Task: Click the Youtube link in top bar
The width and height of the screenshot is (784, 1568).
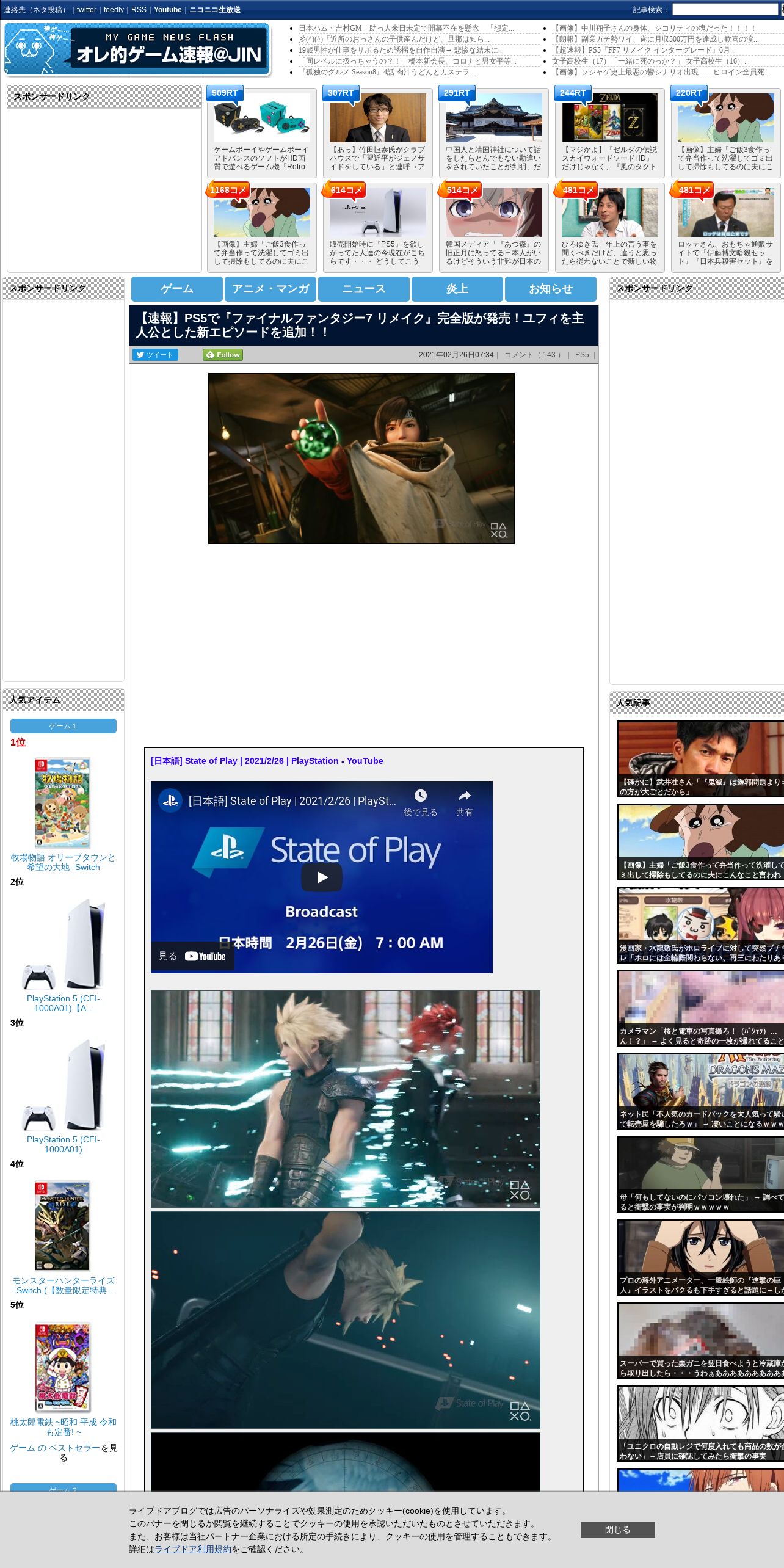Action: tap(168, 10)
